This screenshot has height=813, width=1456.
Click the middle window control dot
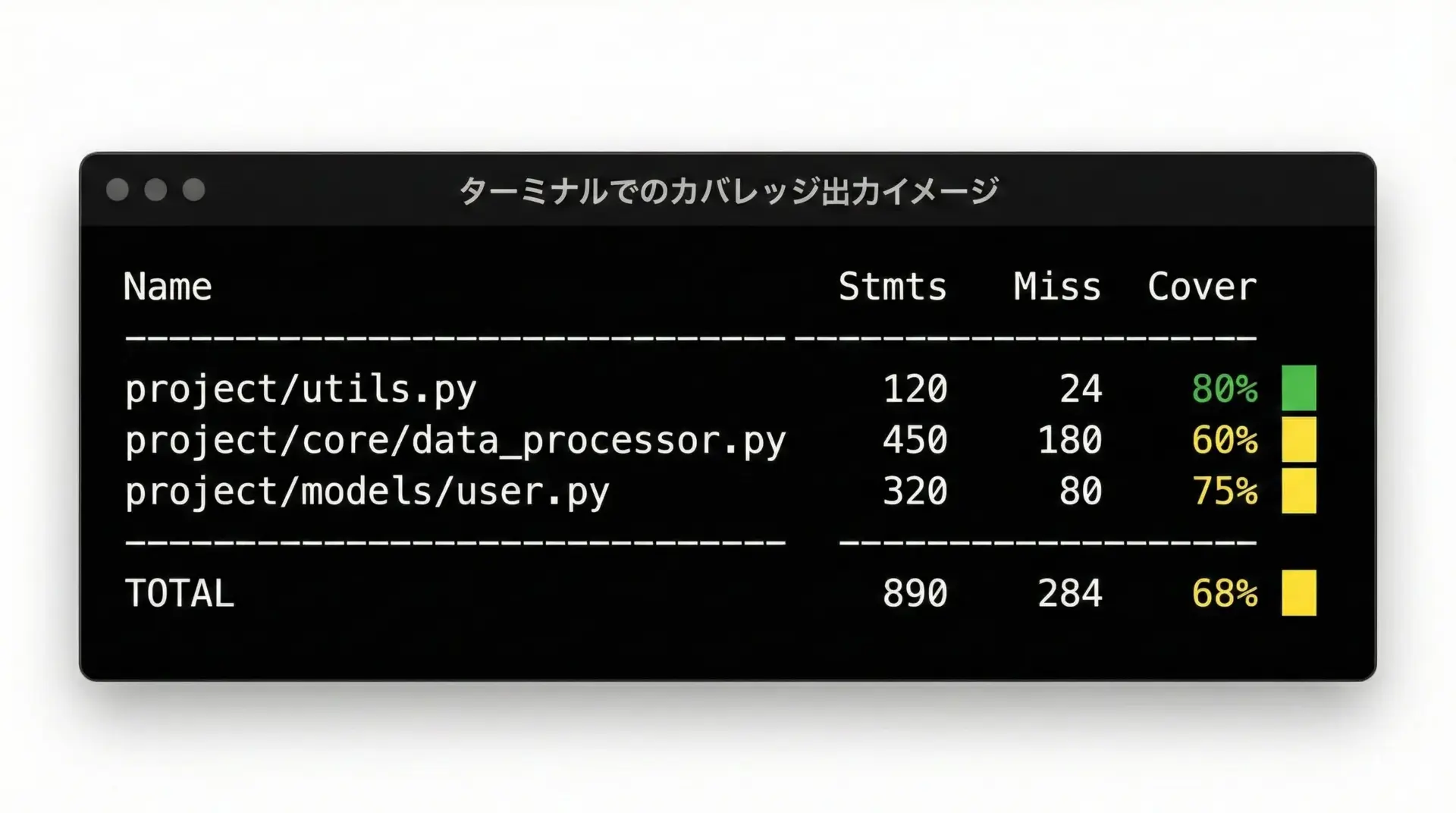coord(155,190)
